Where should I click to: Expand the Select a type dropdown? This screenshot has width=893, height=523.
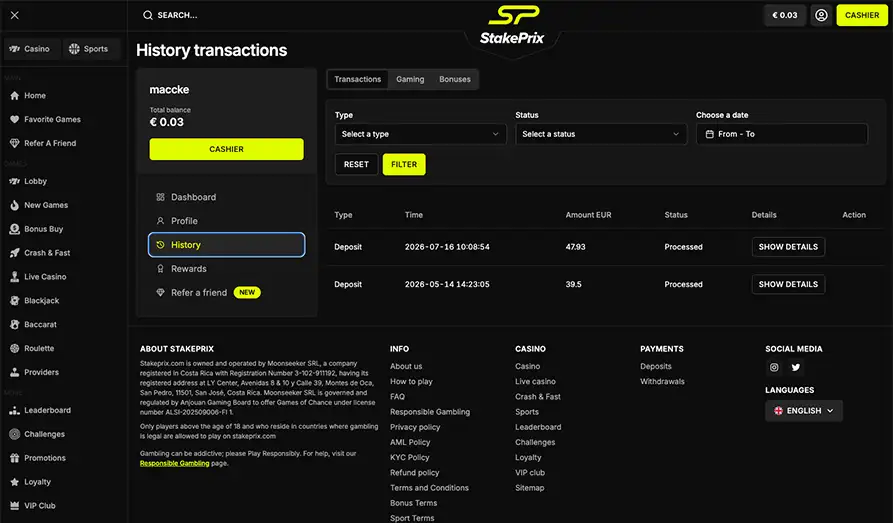(x=420, y=134)
